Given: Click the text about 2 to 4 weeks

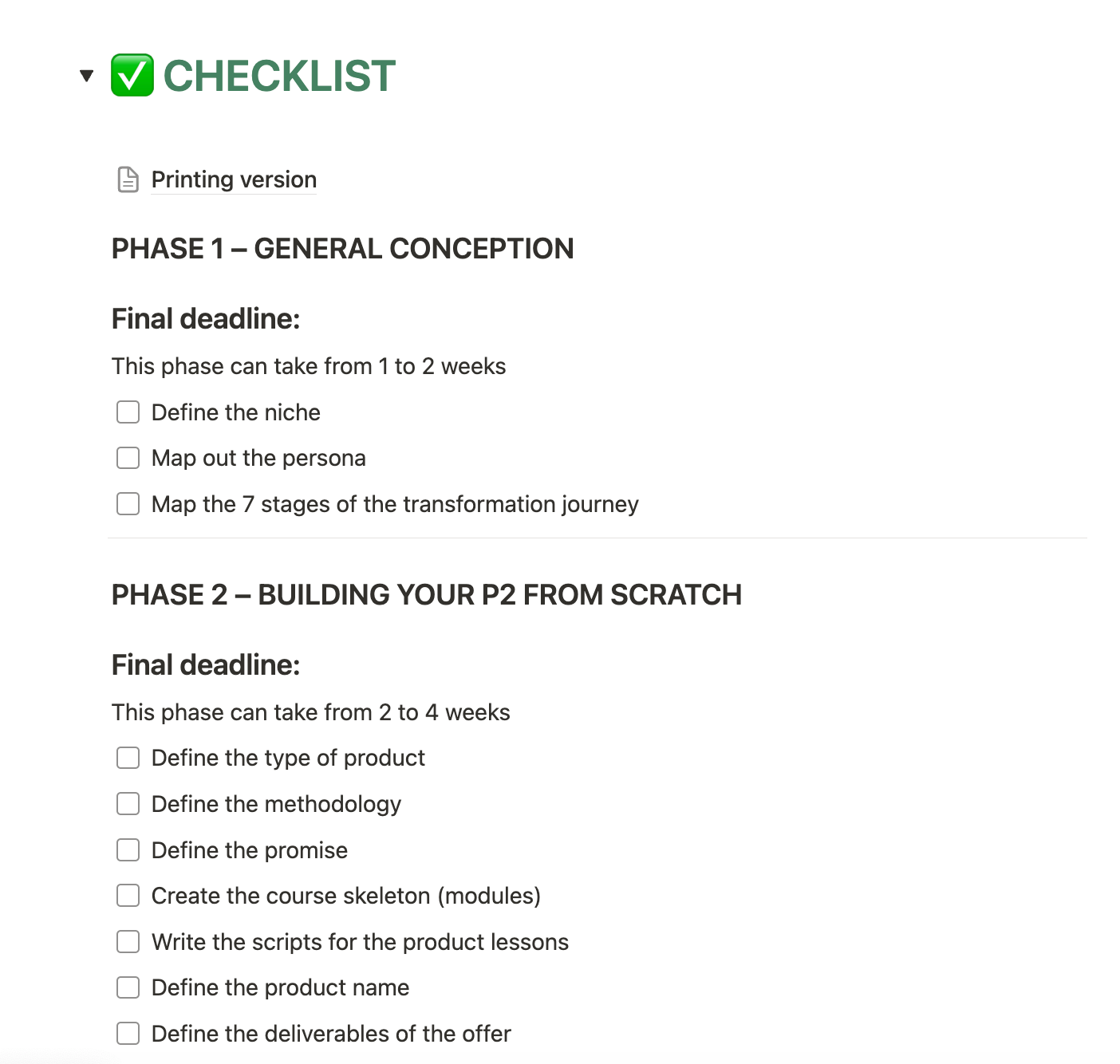Looking at the screenshot, I should tap(310, 712).
